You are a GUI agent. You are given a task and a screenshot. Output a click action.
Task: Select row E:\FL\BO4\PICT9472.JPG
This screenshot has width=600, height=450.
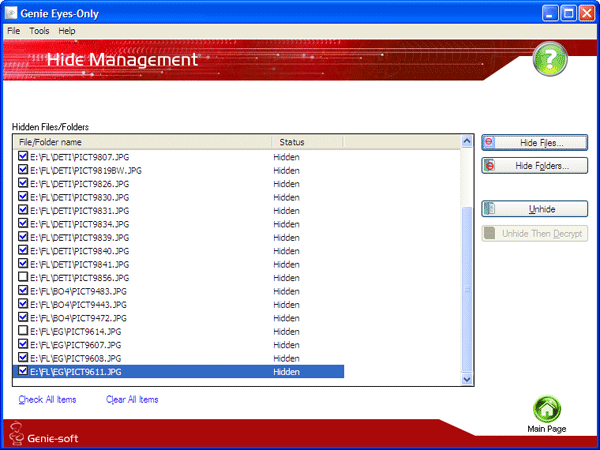(178, 318)
